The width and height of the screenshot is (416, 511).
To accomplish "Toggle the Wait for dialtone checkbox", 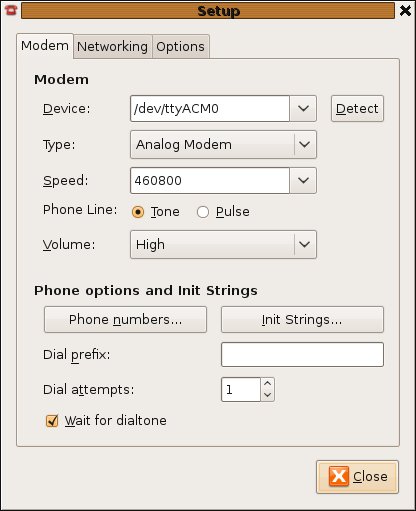I will pos(52,421).
